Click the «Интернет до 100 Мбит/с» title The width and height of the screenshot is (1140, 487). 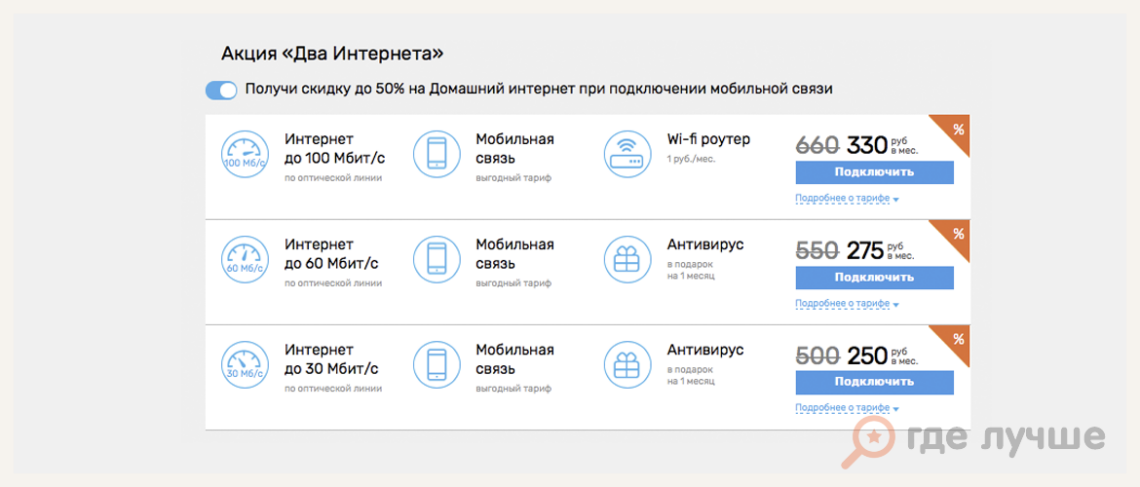[331, 148]
